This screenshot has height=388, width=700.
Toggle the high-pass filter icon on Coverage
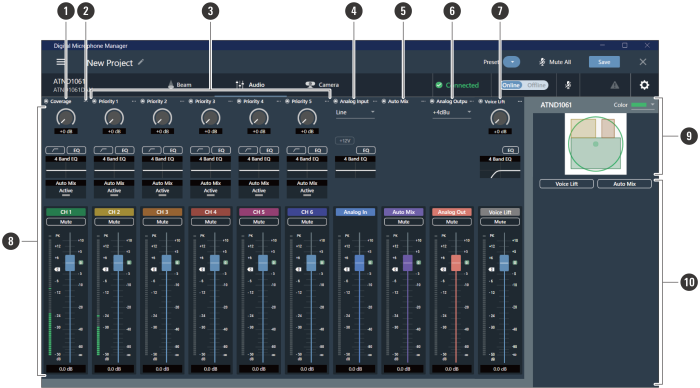[55, 150]
